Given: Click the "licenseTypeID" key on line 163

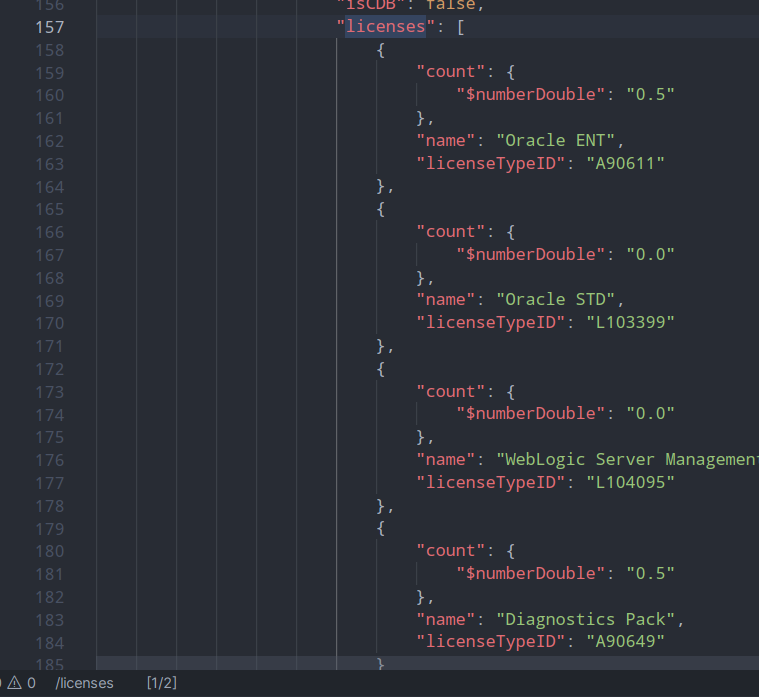Looking at the screenshot, I should point(490,164).
